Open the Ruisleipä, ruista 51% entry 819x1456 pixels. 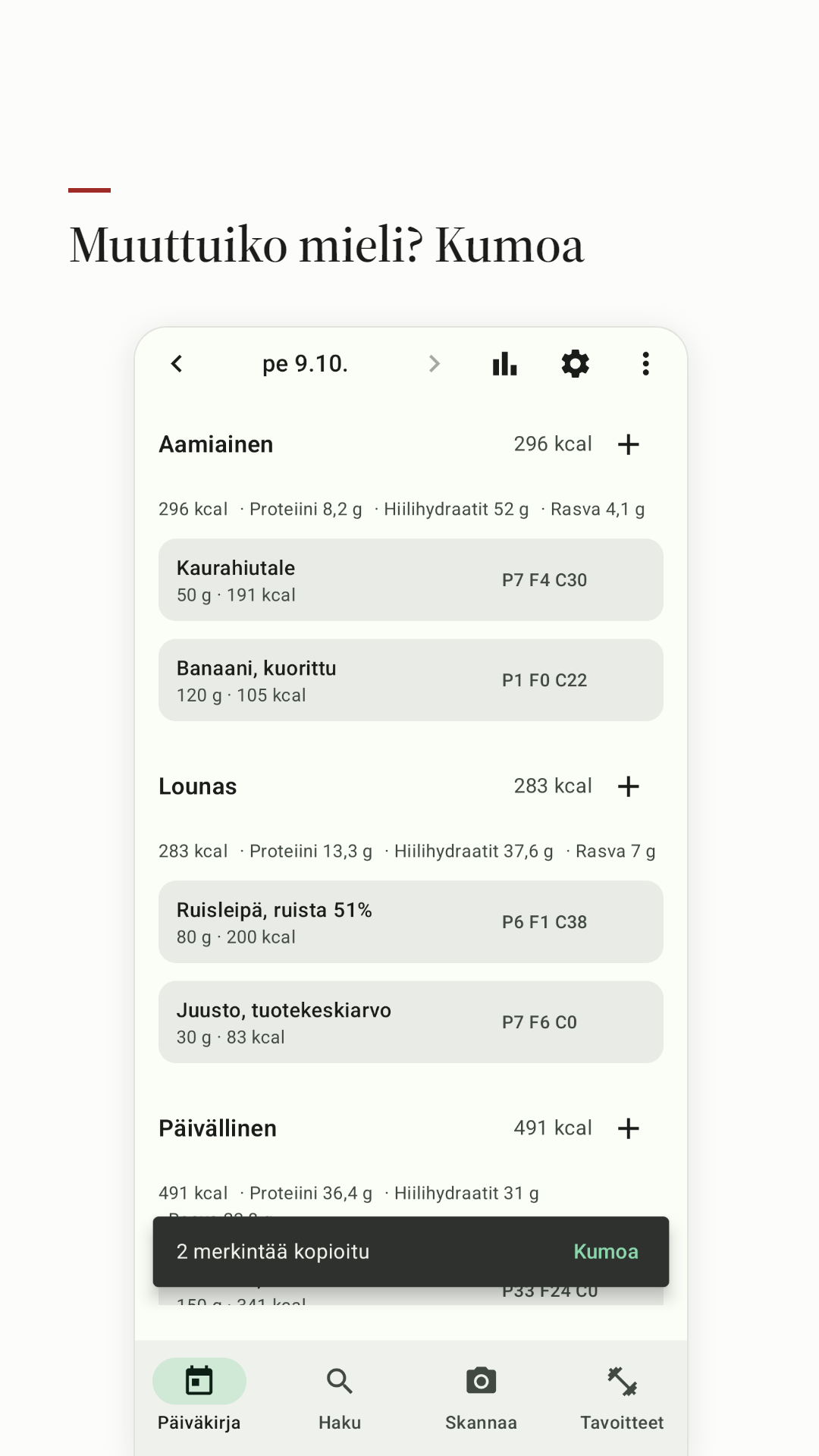pos(411,922)
